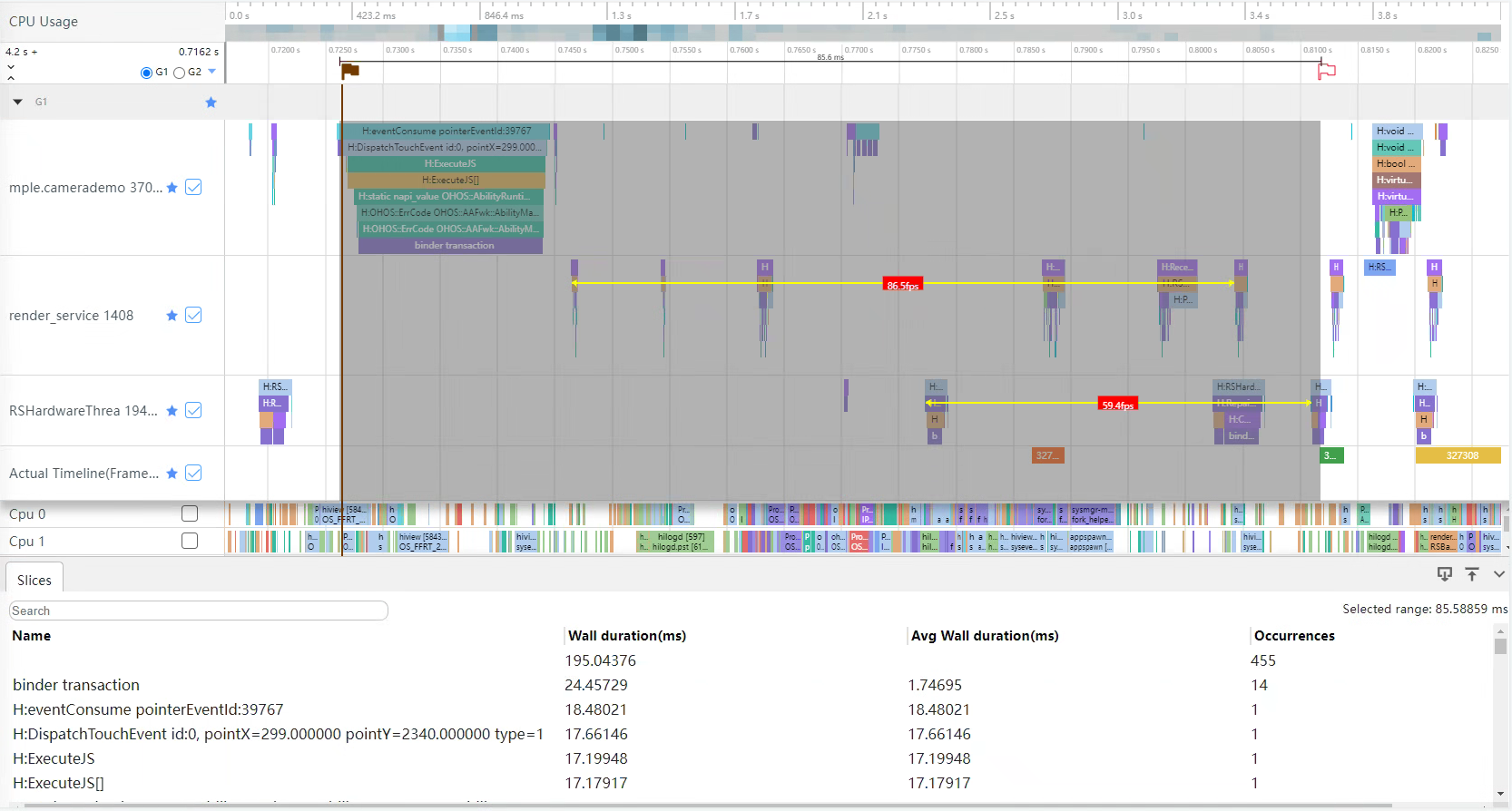Click the star icon on cámerademo row
Screen dimensions: 1512x811
point(172,188)
